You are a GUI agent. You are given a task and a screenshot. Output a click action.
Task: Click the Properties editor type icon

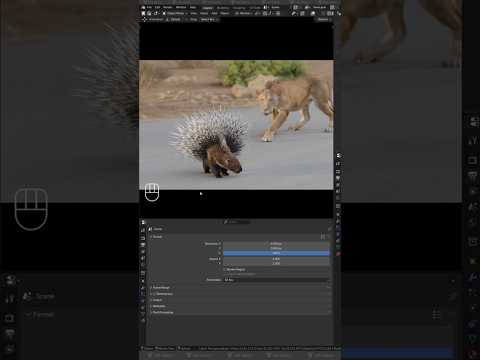coord(143,222)
